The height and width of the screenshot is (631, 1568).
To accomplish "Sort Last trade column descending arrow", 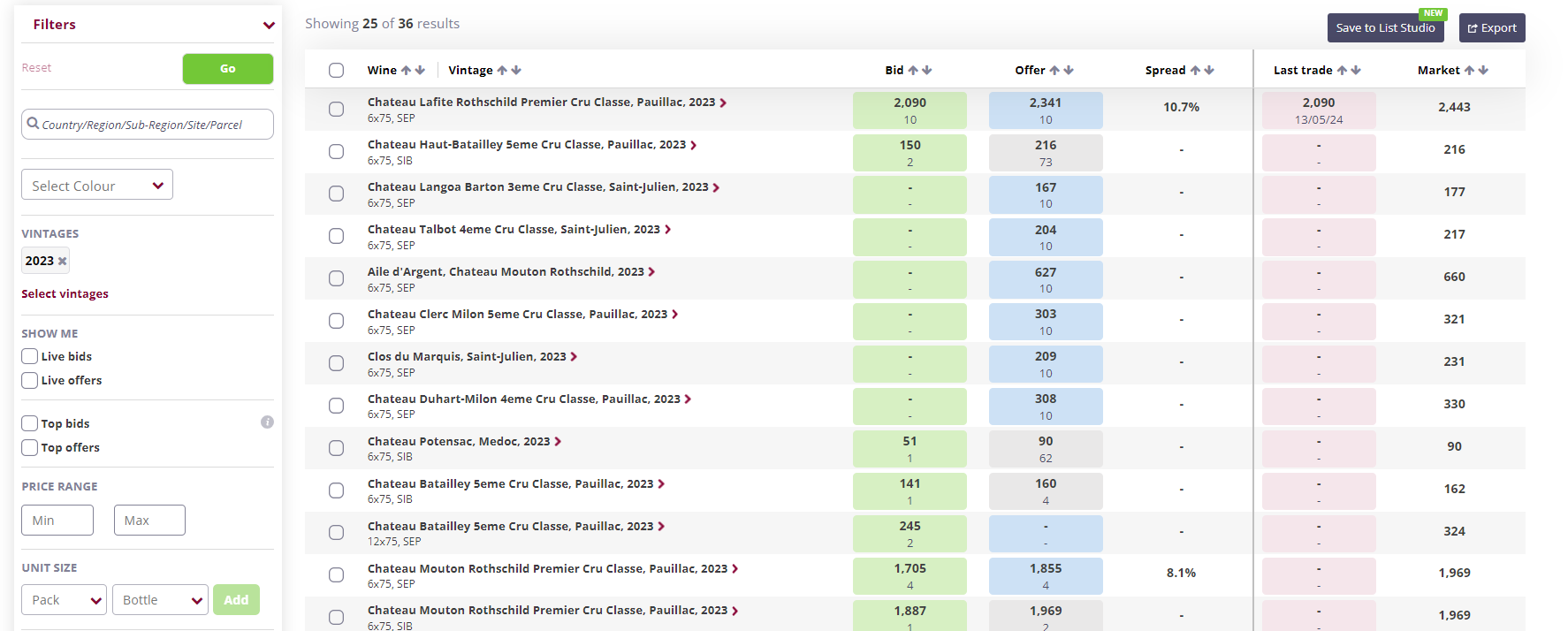I will click(1356, 70).
